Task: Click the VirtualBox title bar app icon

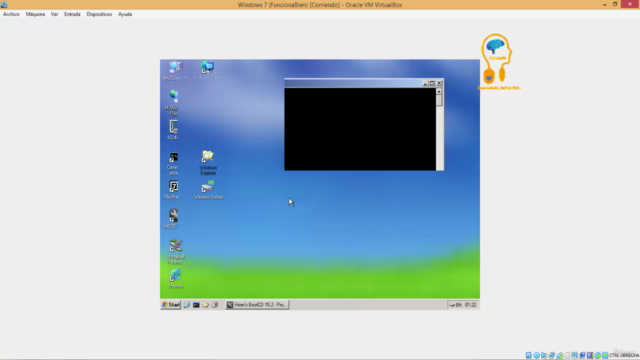Action: point(4,5)
